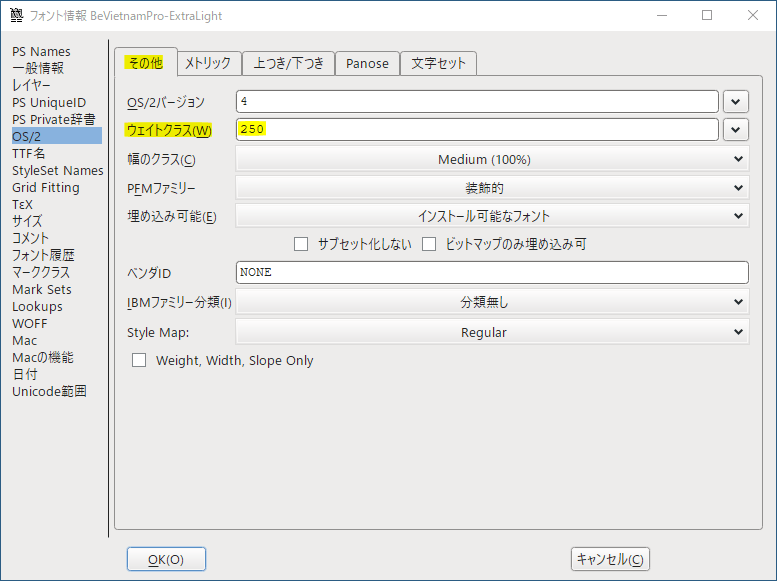Expand the 埋め込み可能 dropdown

coord(492,216)
